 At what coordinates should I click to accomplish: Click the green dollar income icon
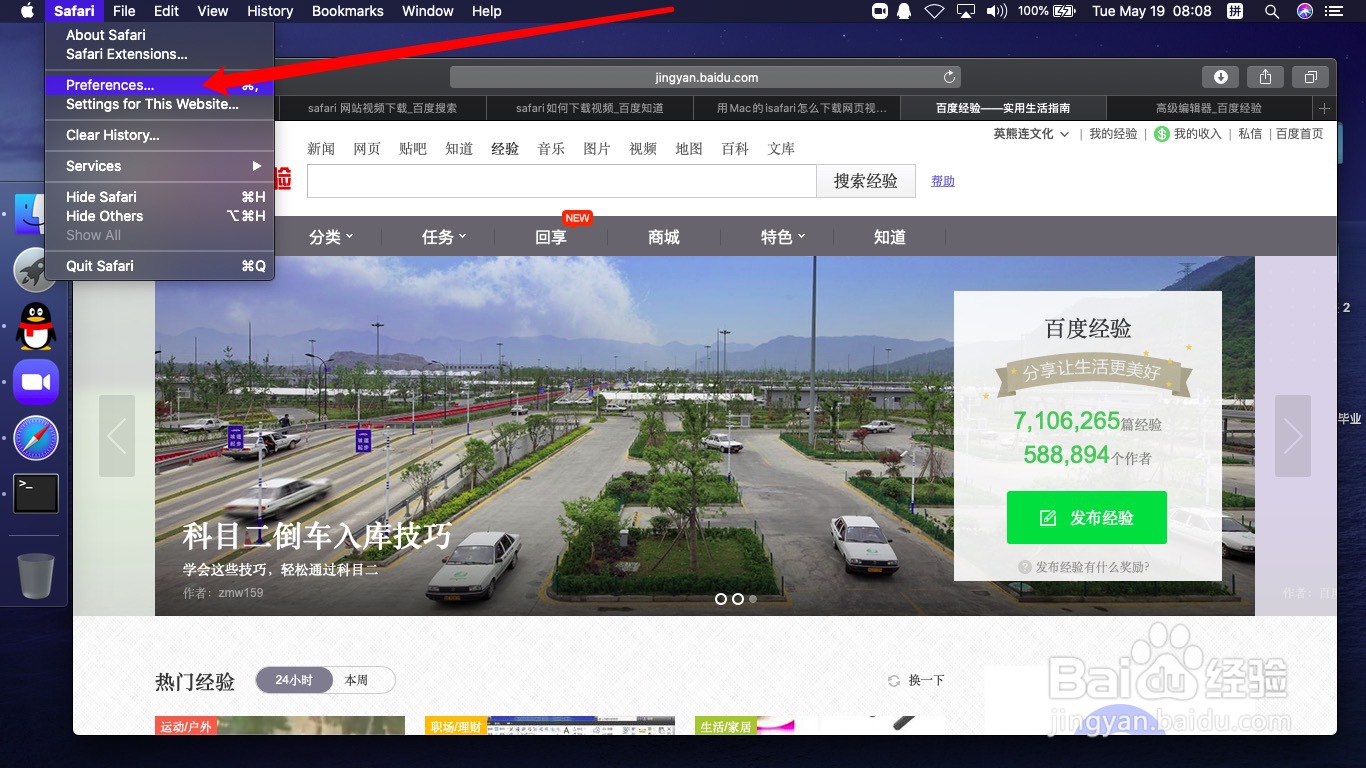pyautogui.click(x=1161, y=134)
